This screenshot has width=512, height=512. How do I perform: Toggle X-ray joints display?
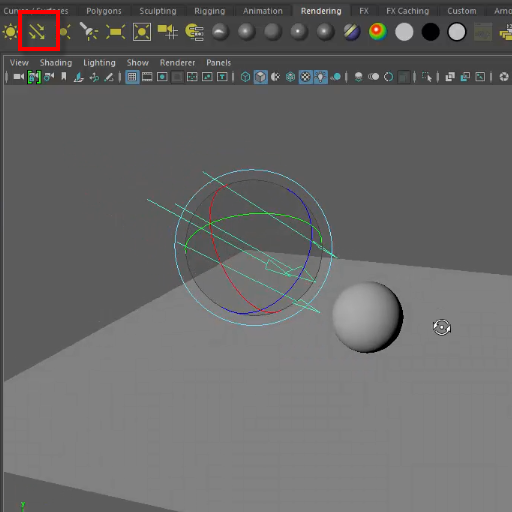(480, 77)
